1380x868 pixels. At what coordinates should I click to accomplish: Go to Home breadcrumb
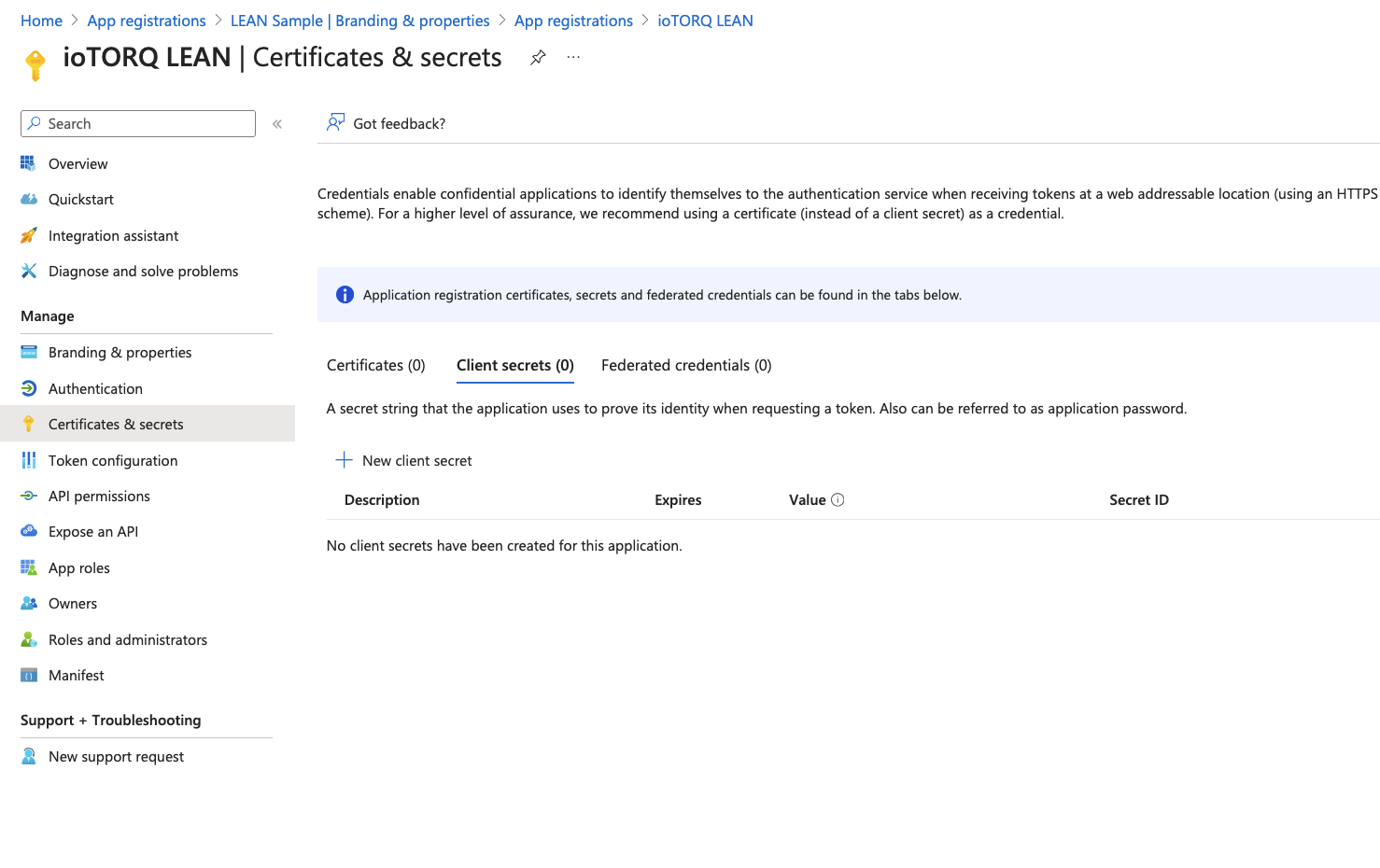click(41, 21)
